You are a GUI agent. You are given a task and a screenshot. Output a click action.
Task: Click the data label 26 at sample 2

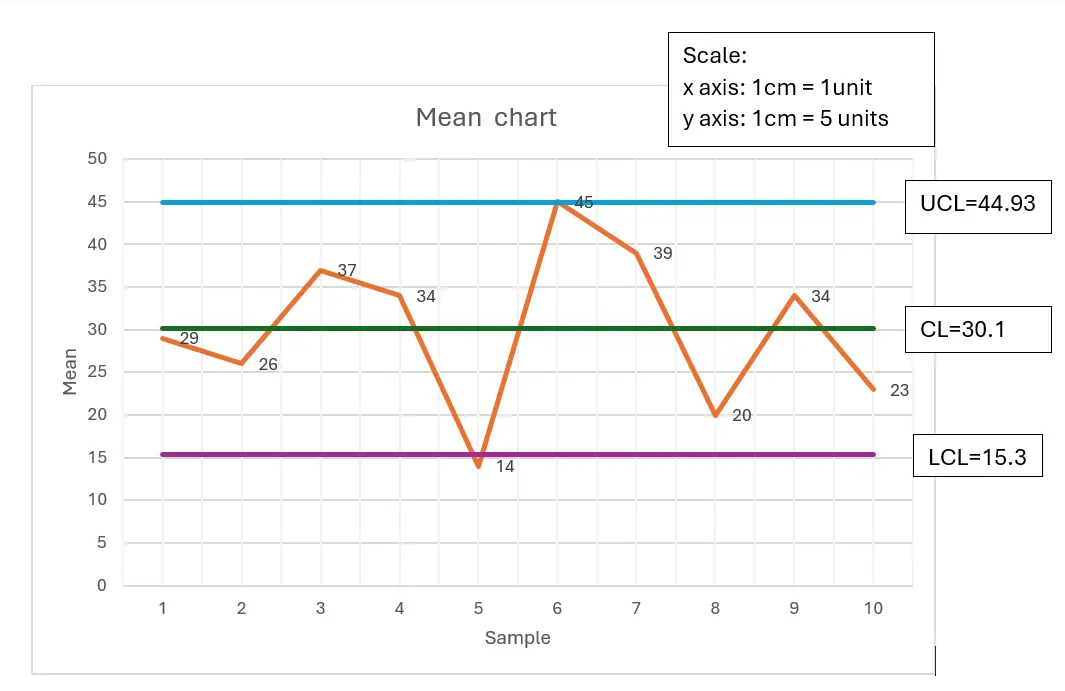tap(268, 365)
